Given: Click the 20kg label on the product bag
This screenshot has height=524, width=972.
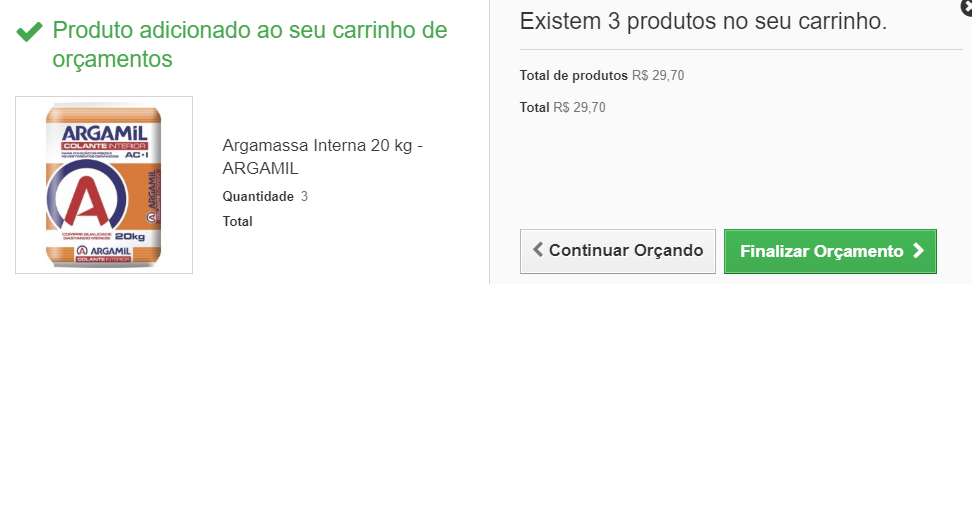Looking at the screenshot, I should (x=130, y=236).
